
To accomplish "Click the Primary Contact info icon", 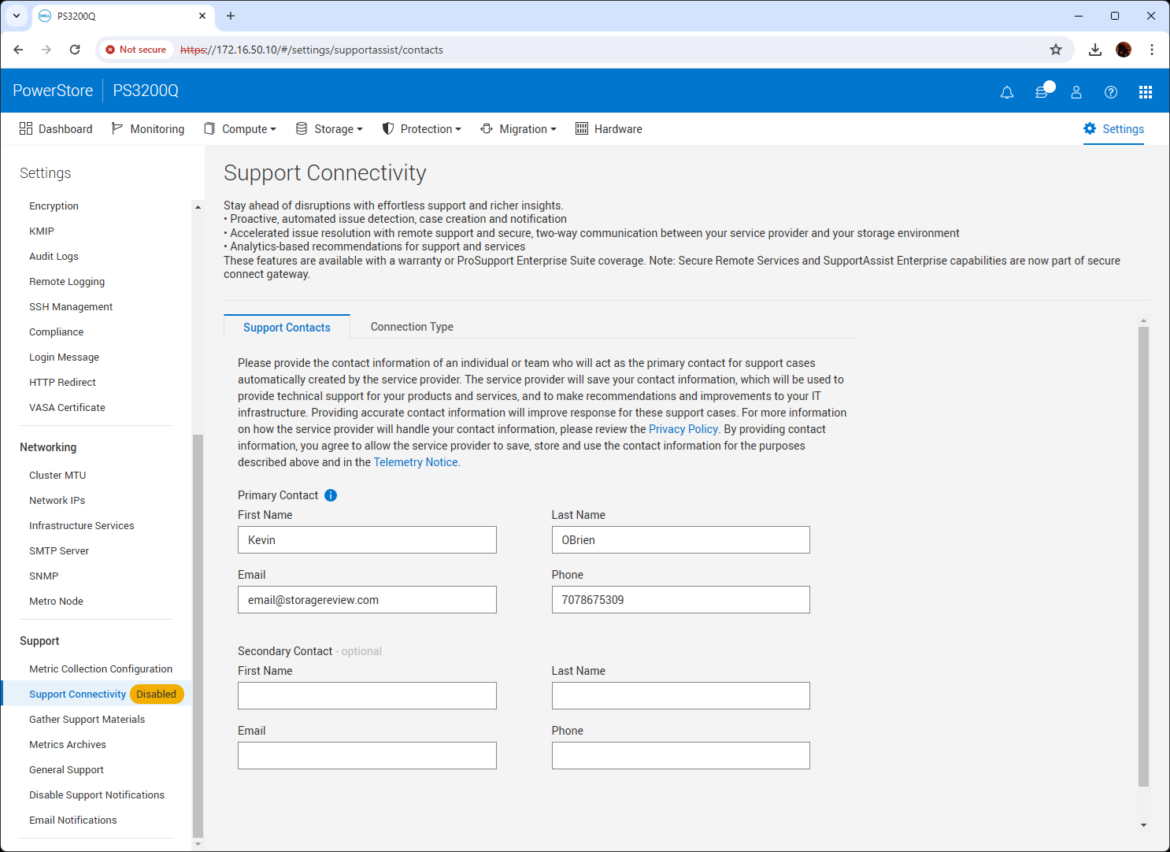I will click(x=331, y=495).
